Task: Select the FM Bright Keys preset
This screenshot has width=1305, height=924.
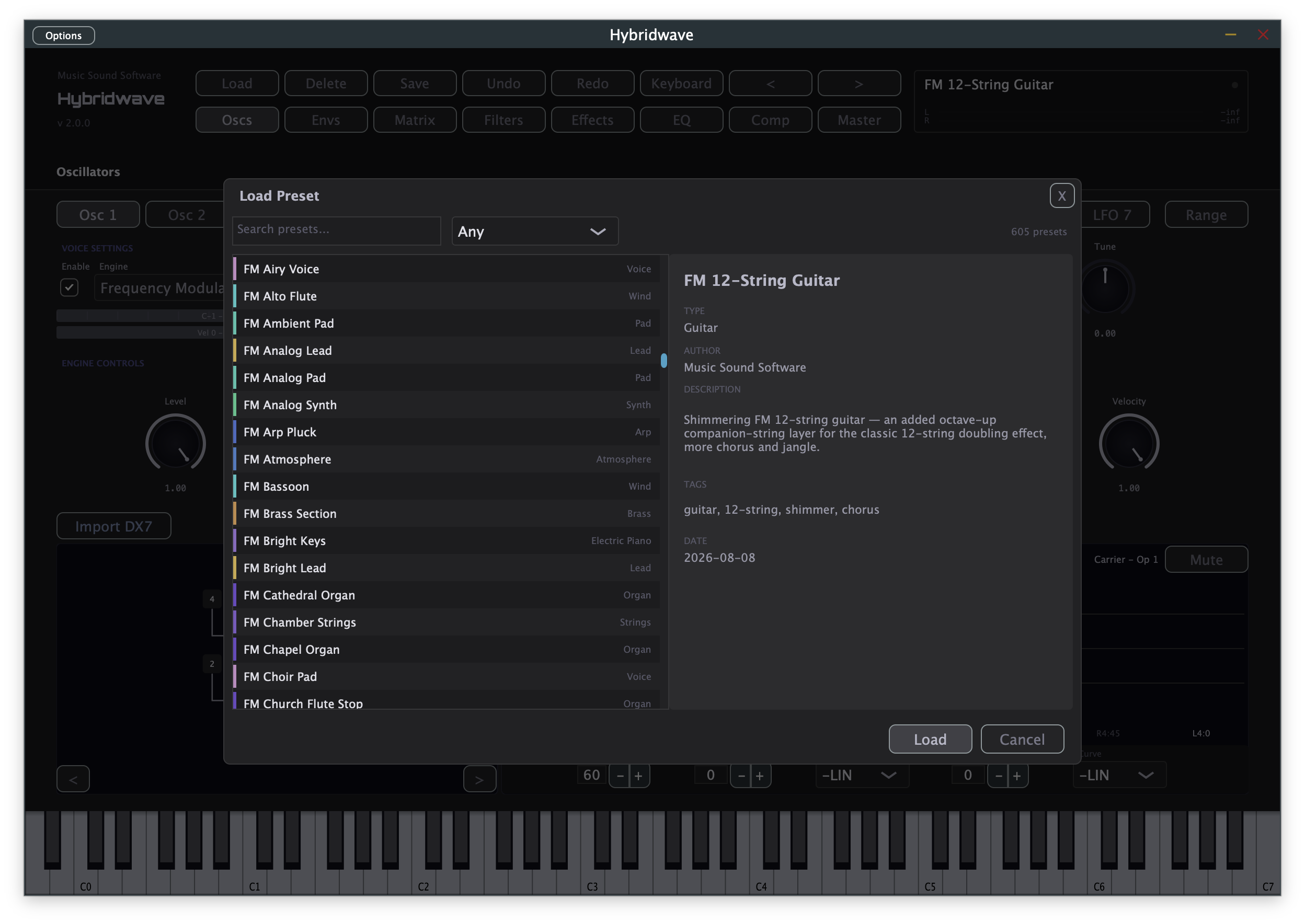Action: (446, 541)
